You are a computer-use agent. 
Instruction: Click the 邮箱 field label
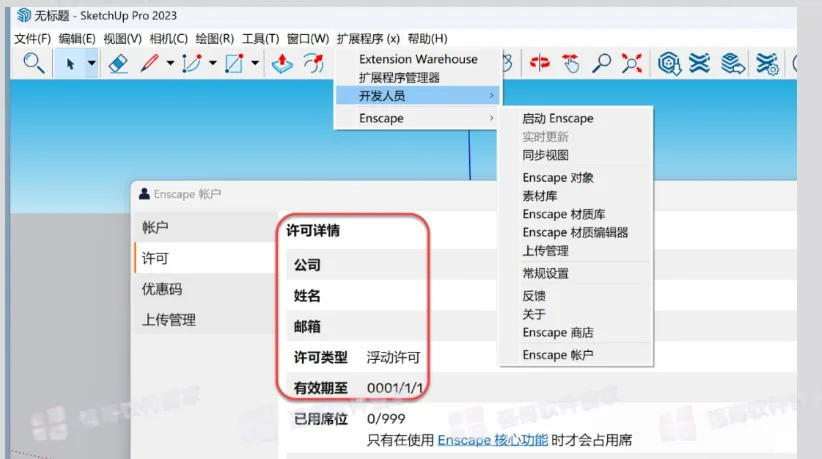307,327
